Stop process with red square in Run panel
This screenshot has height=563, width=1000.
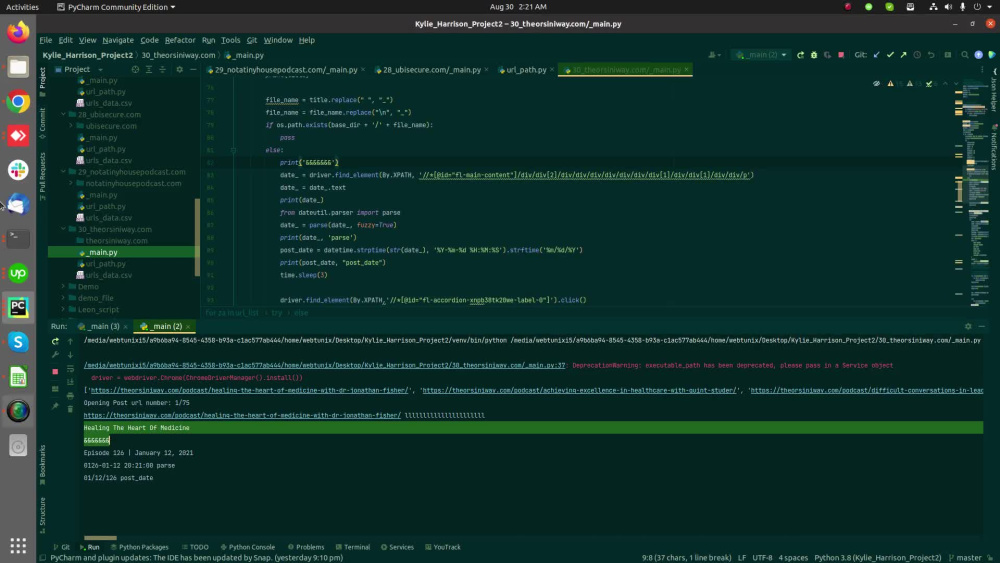tap(55, 371)
